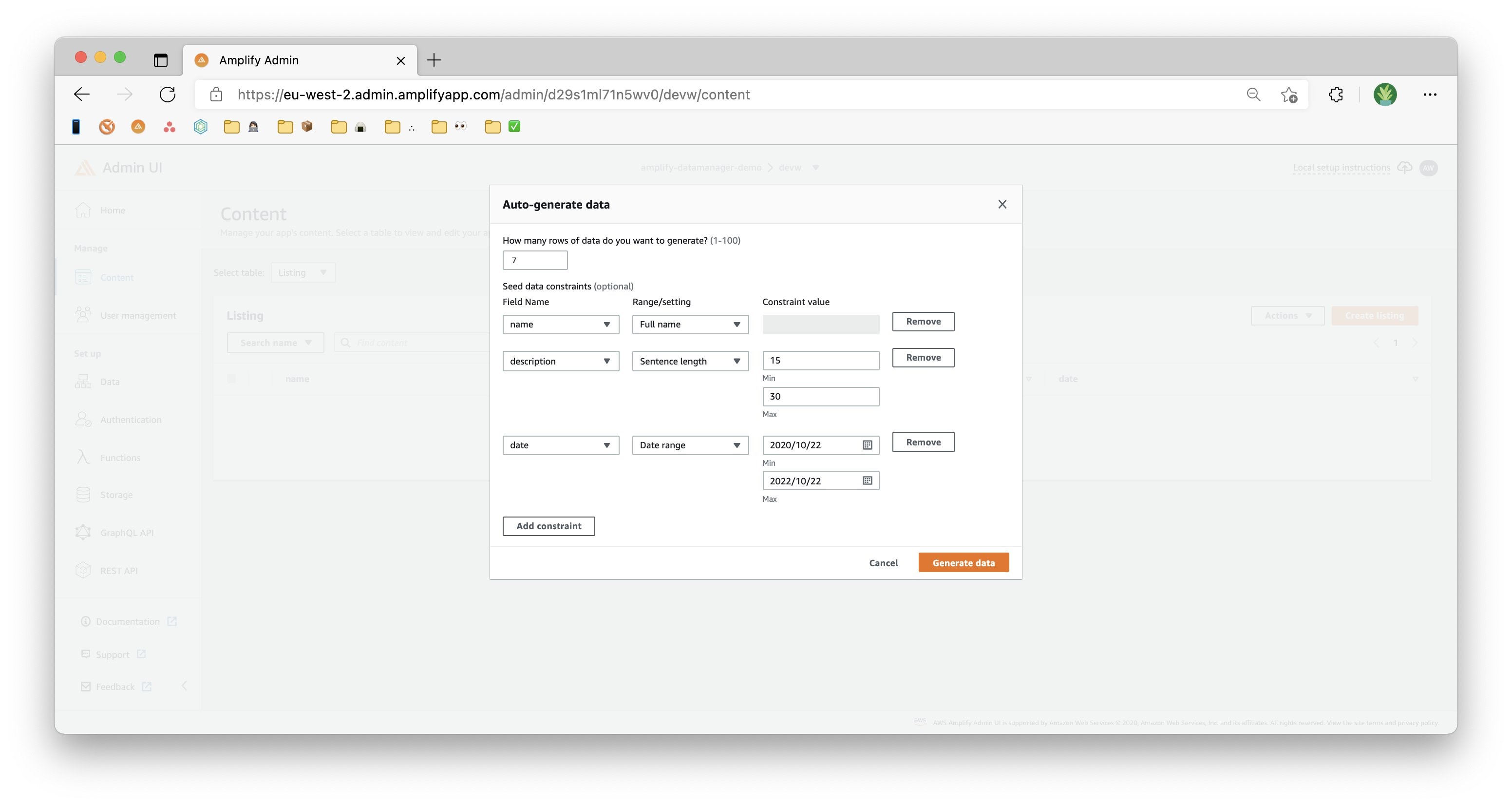This screenshot has width=1512, height=806.
Task: Click the browser forward arrow
Action: (124, 95)
